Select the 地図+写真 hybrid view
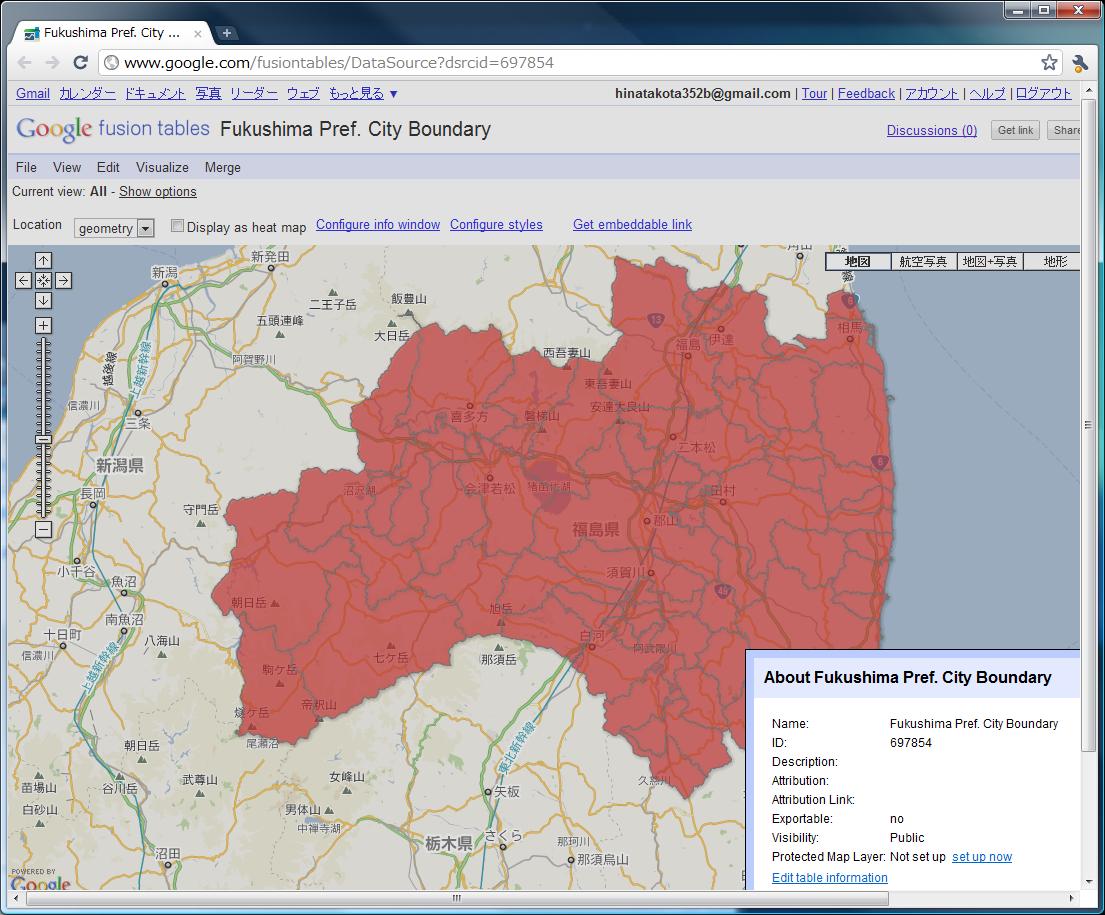The width and height of the screenshot is (1105, 915). (989, 262)
